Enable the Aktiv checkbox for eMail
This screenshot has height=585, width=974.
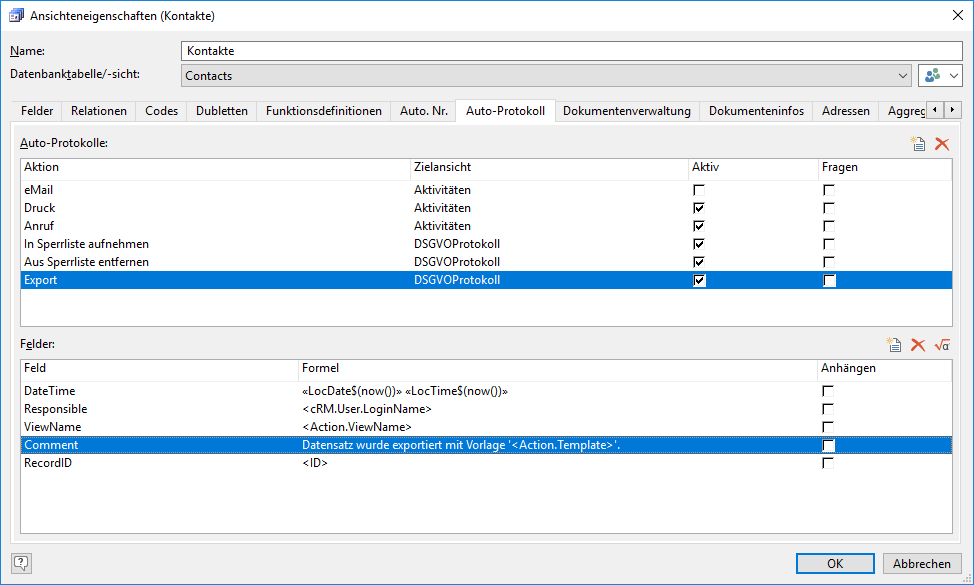pyautogui.click(x=699, y=190)
